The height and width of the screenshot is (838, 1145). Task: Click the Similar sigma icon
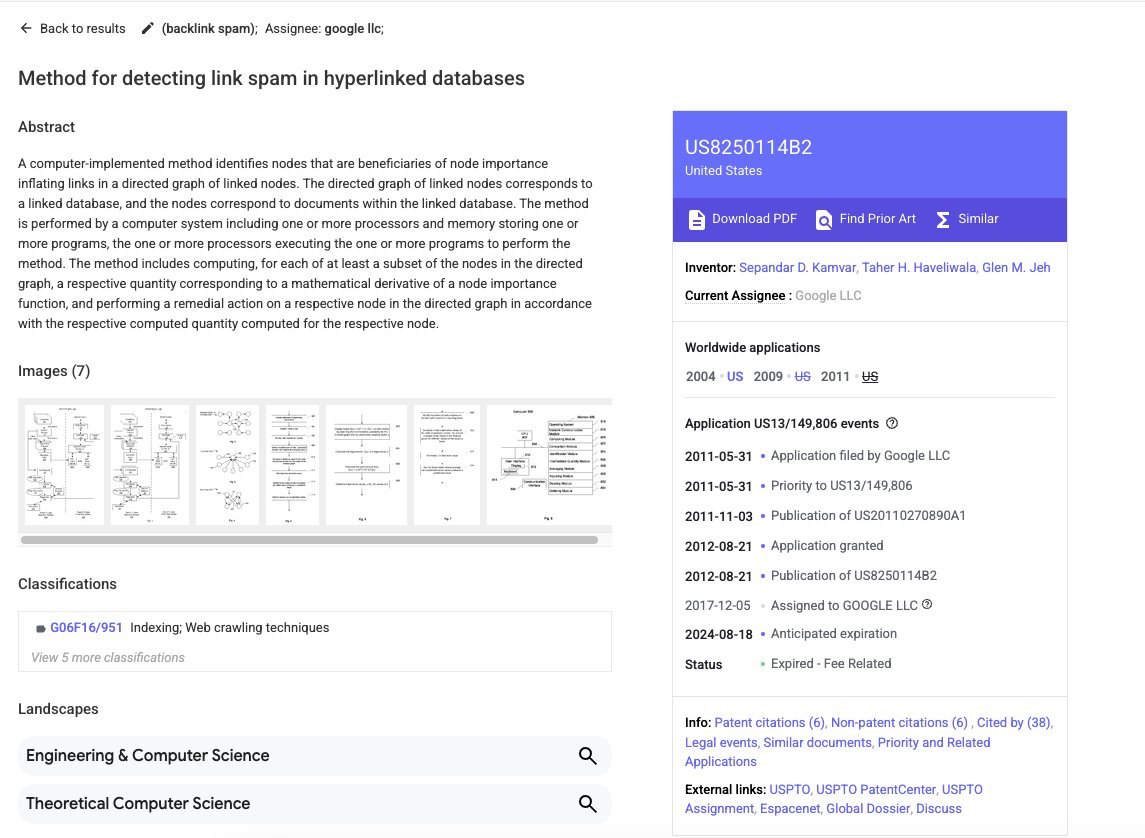tap(943, 220)
